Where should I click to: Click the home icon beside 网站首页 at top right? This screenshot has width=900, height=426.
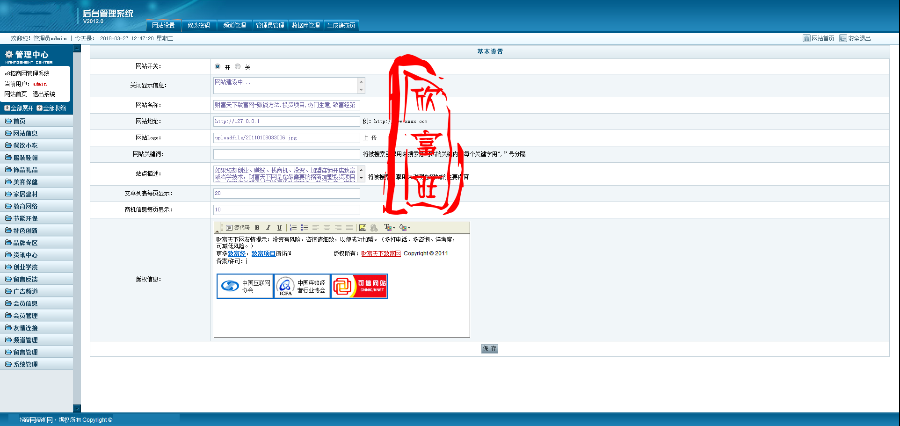tap(806, 38)
